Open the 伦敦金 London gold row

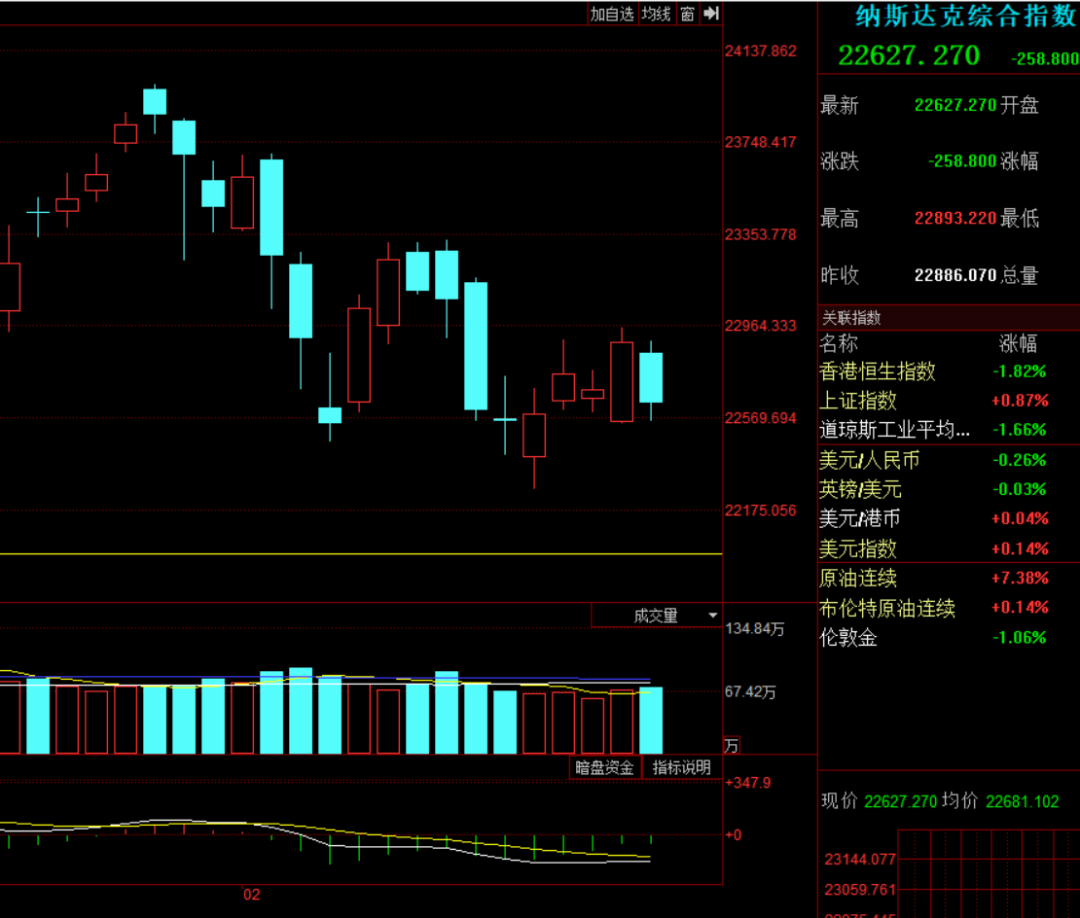pyautogui.click(x=948, y=638)
